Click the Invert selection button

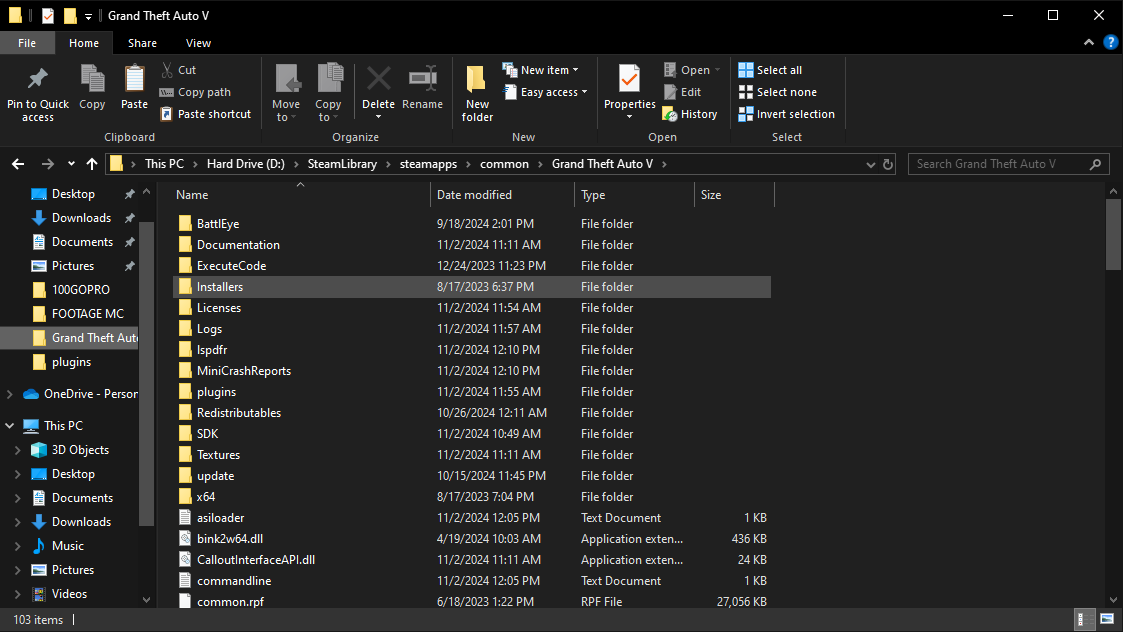[x=786, y=114]
